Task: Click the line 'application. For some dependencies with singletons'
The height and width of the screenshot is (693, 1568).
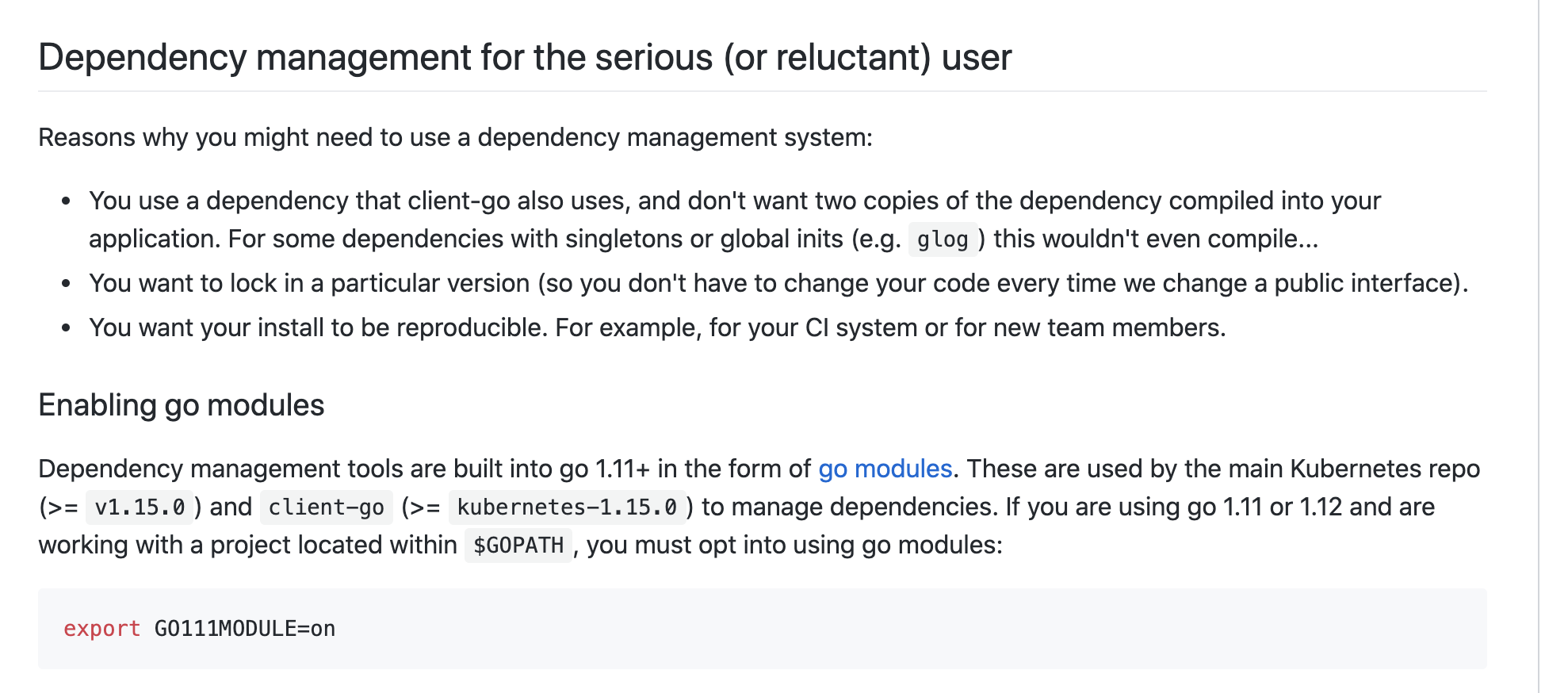Action: 704,239
